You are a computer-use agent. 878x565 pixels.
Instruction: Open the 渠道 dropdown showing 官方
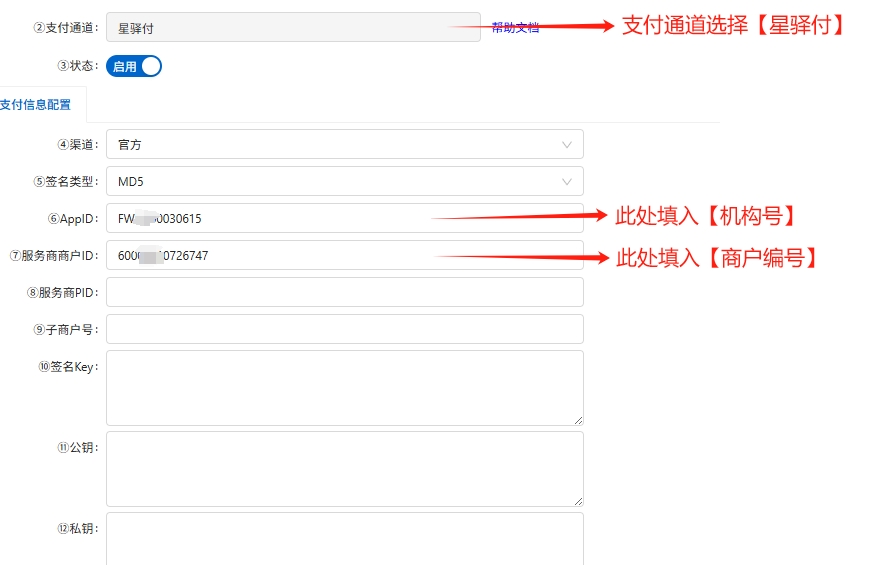point(344,145)
